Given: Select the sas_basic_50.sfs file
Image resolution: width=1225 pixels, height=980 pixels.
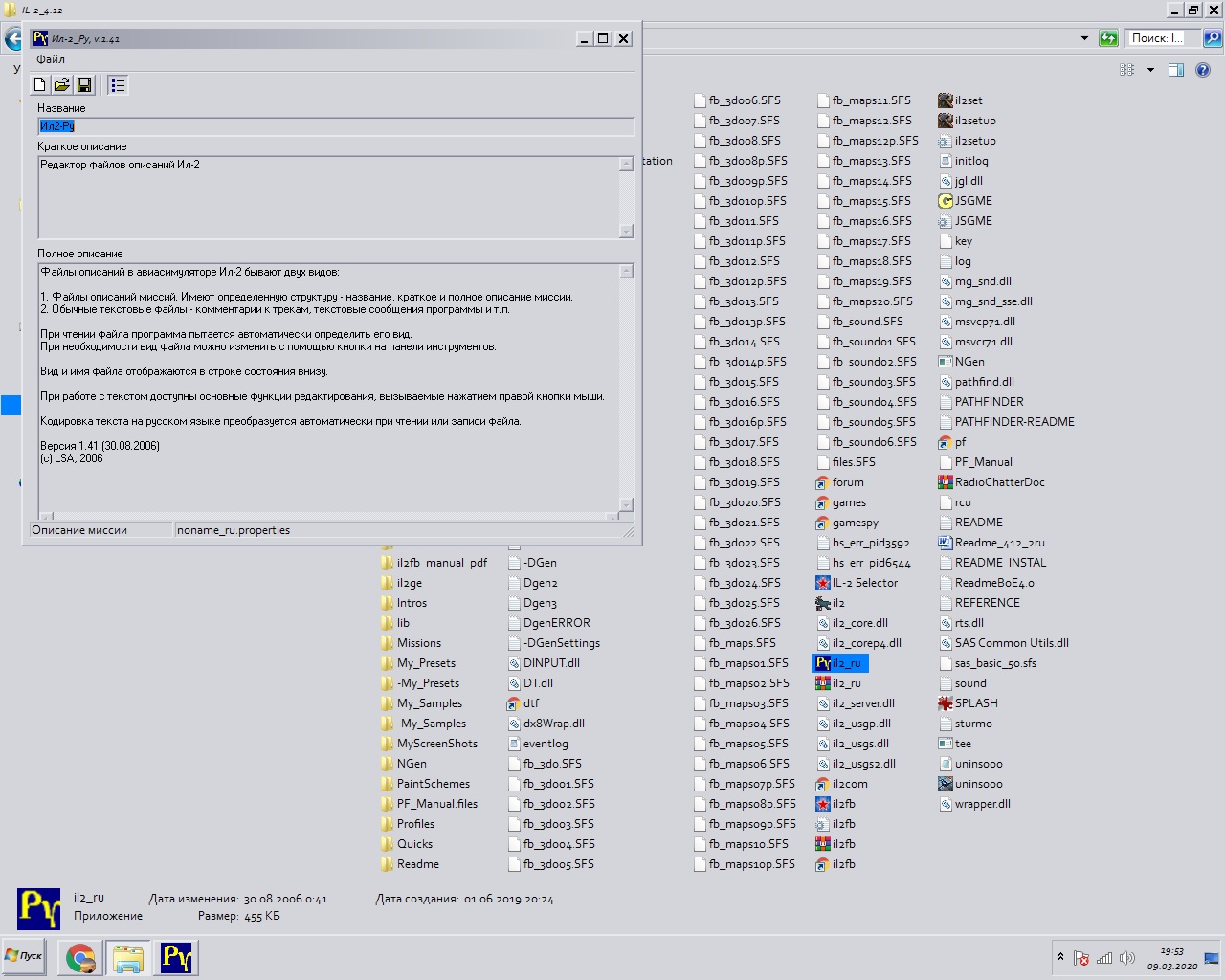Looking at the screenshot, I should 989,663.
